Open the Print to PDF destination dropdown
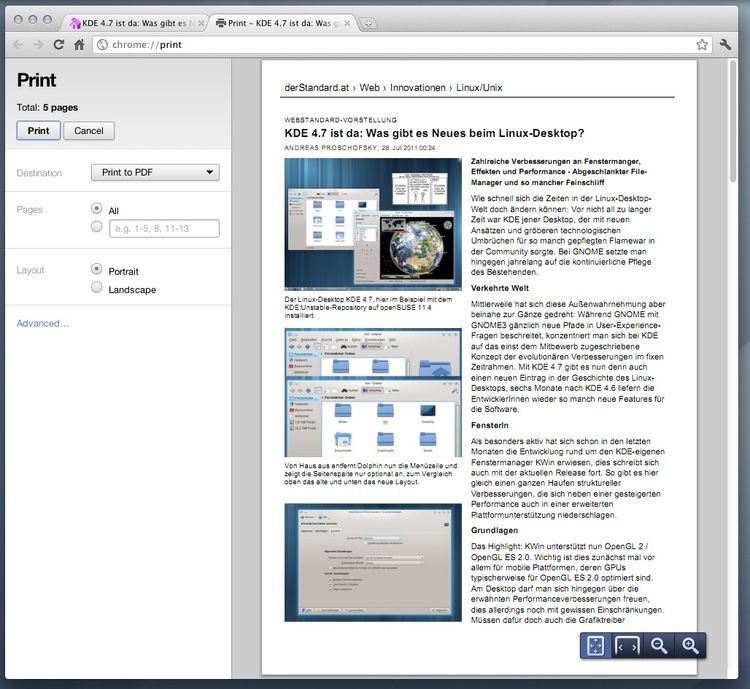The image size is (750, 689). pyautogui.click(x=155, y=172)
